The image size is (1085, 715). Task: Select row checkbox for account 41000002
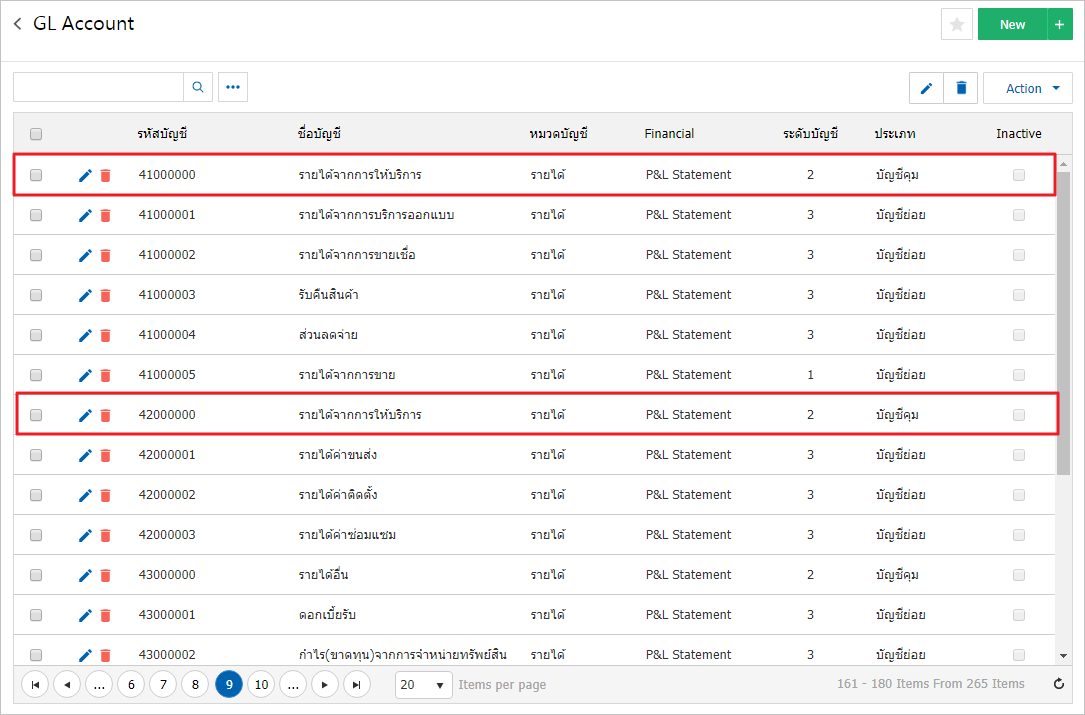click(x=36, y=255)
